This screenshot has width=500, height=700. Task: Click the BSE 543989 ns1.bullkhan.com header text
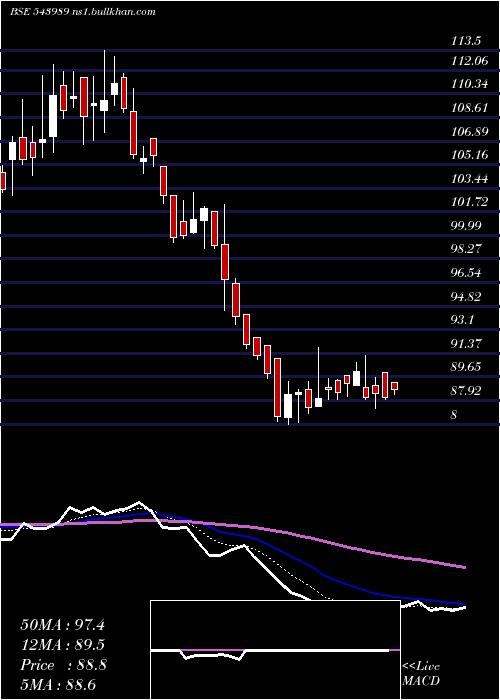[x=83, y=12]
